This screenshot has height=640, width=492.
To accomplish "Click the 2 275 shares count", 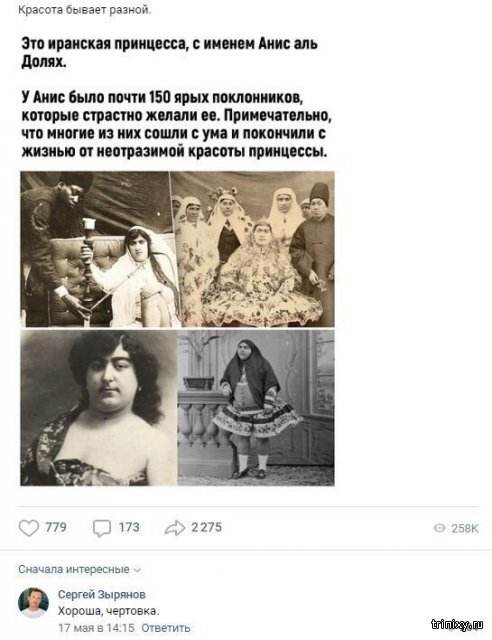I will [207, 527].
